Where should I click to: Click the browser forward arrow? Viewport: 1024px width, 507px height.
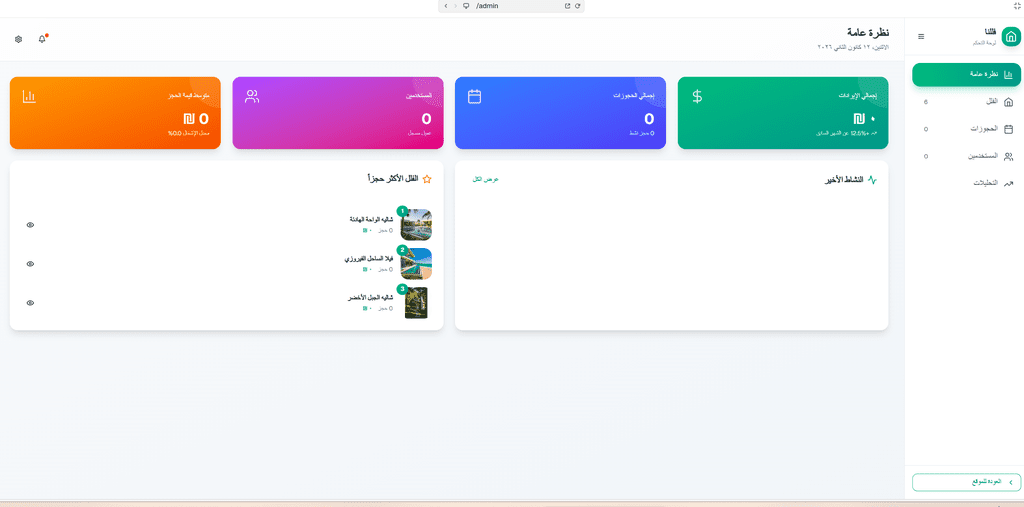[455, 6]
